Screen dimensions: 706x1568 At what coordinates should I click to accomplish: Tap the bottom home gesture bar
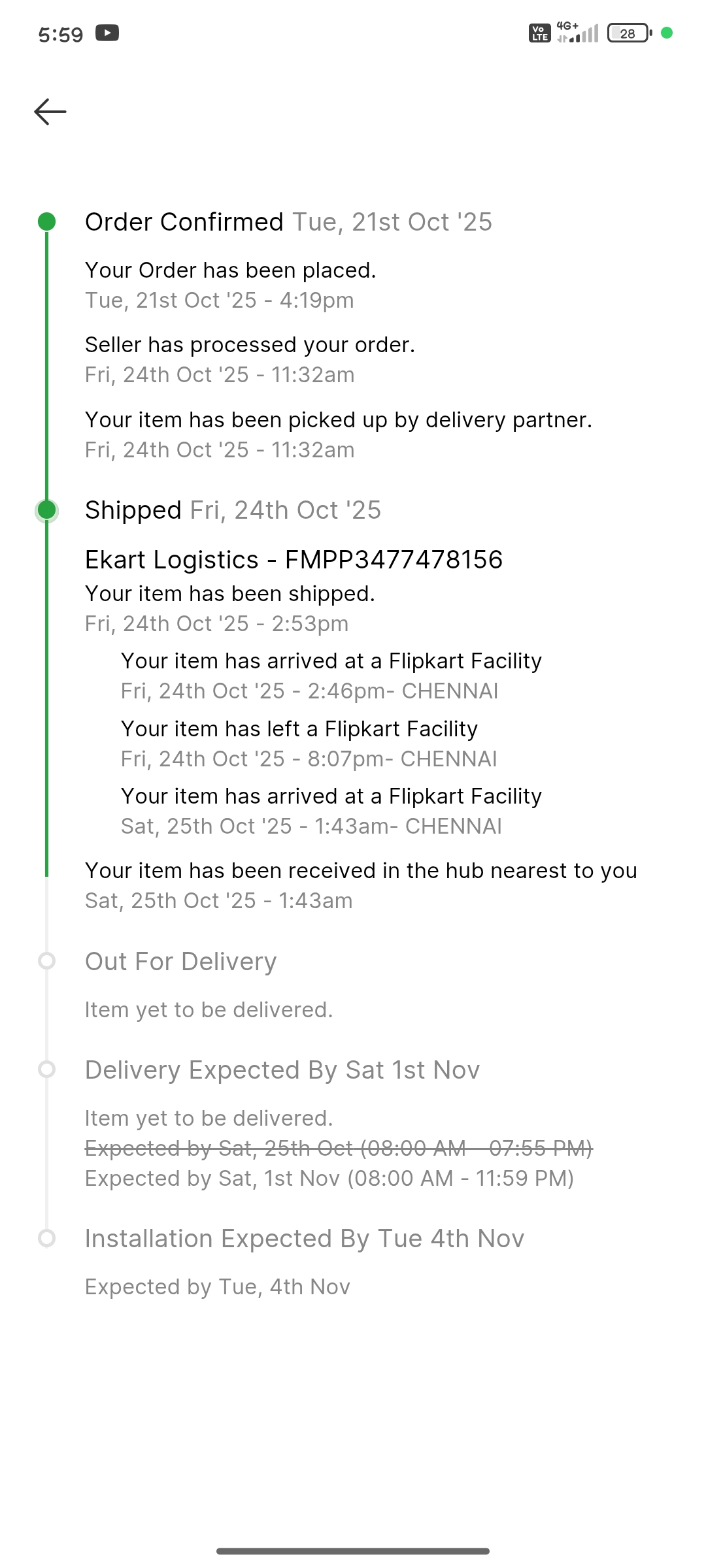[x=353, y=1551]
